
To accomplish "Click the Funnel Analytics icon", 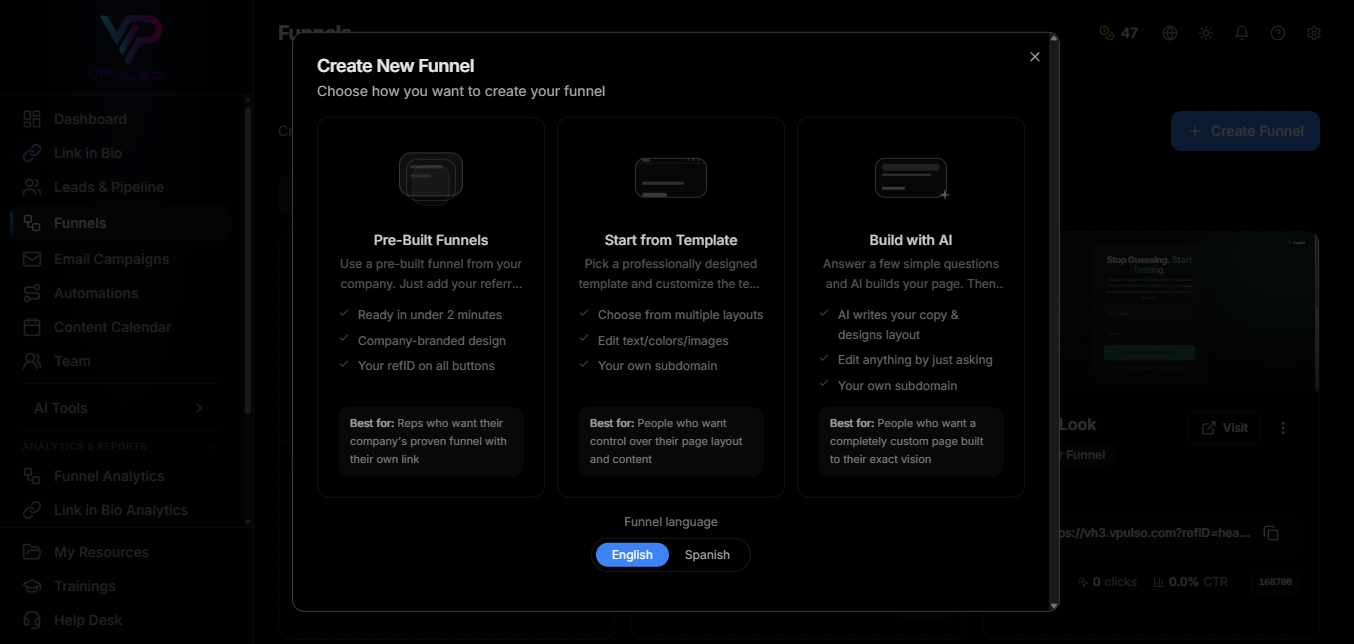I will [x=33, y=476].
